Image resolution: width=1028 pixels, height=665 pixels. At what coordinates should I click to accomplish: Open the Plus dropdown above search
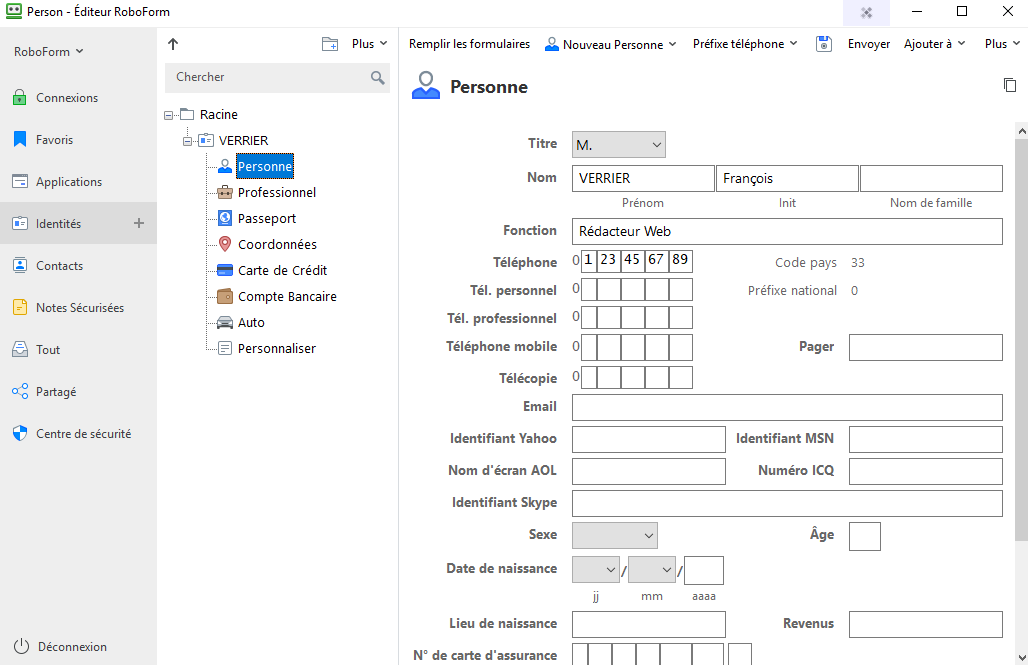click(369, 44)
